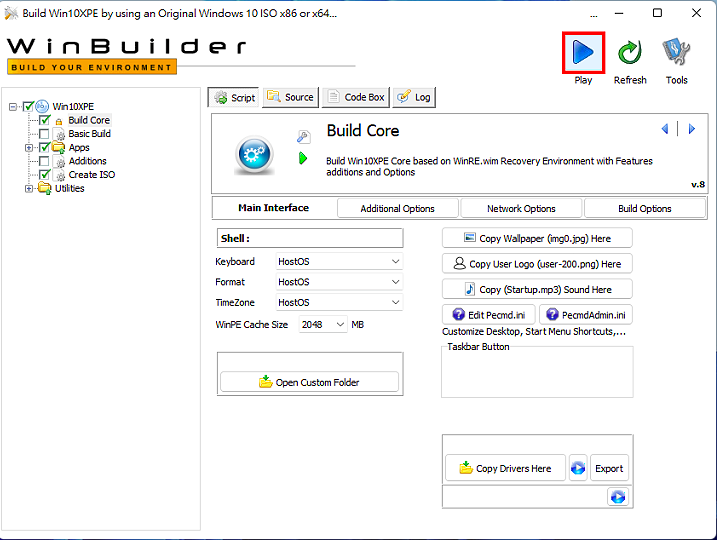Image resolution: width=725 pixels, height=548 pixels.
Task: Expand the Apps tree node
Action: click(29, 148)
